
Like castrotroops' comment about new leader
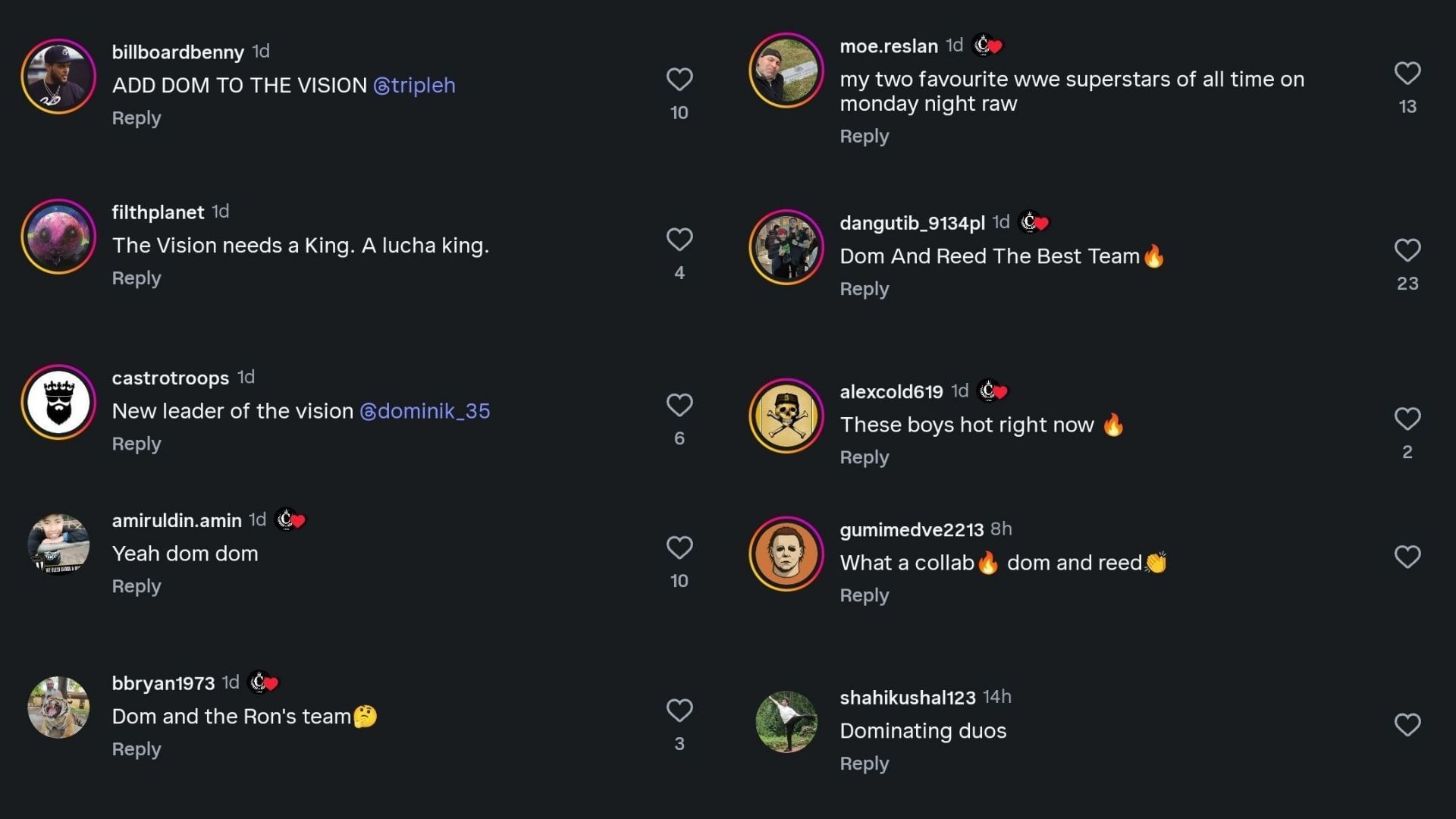[679, 406]
